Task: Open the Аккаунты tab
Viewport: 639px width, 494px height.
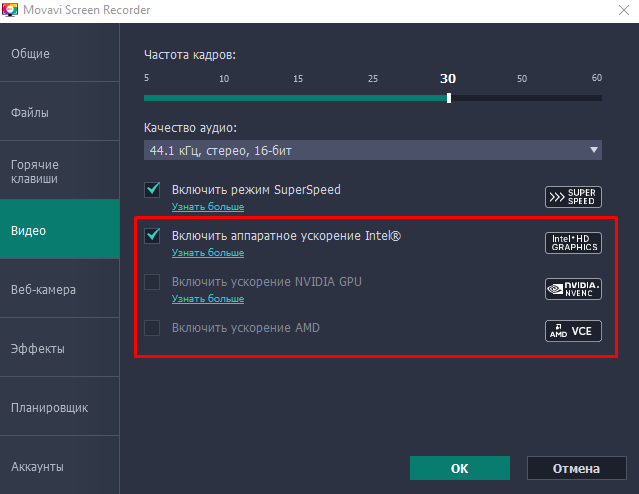Action: pyautogui.click(x=59, y=465)
